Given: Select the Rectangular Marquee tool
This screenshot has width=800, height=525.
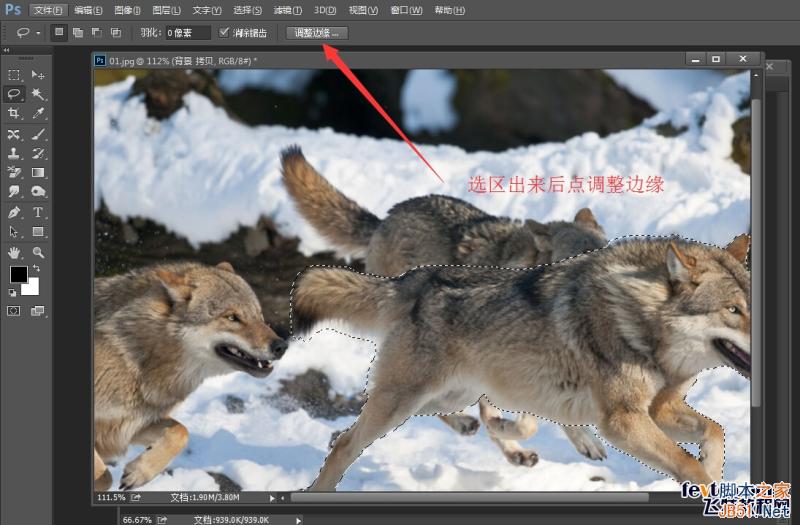Looking at the screenshot, I should 14,75.
